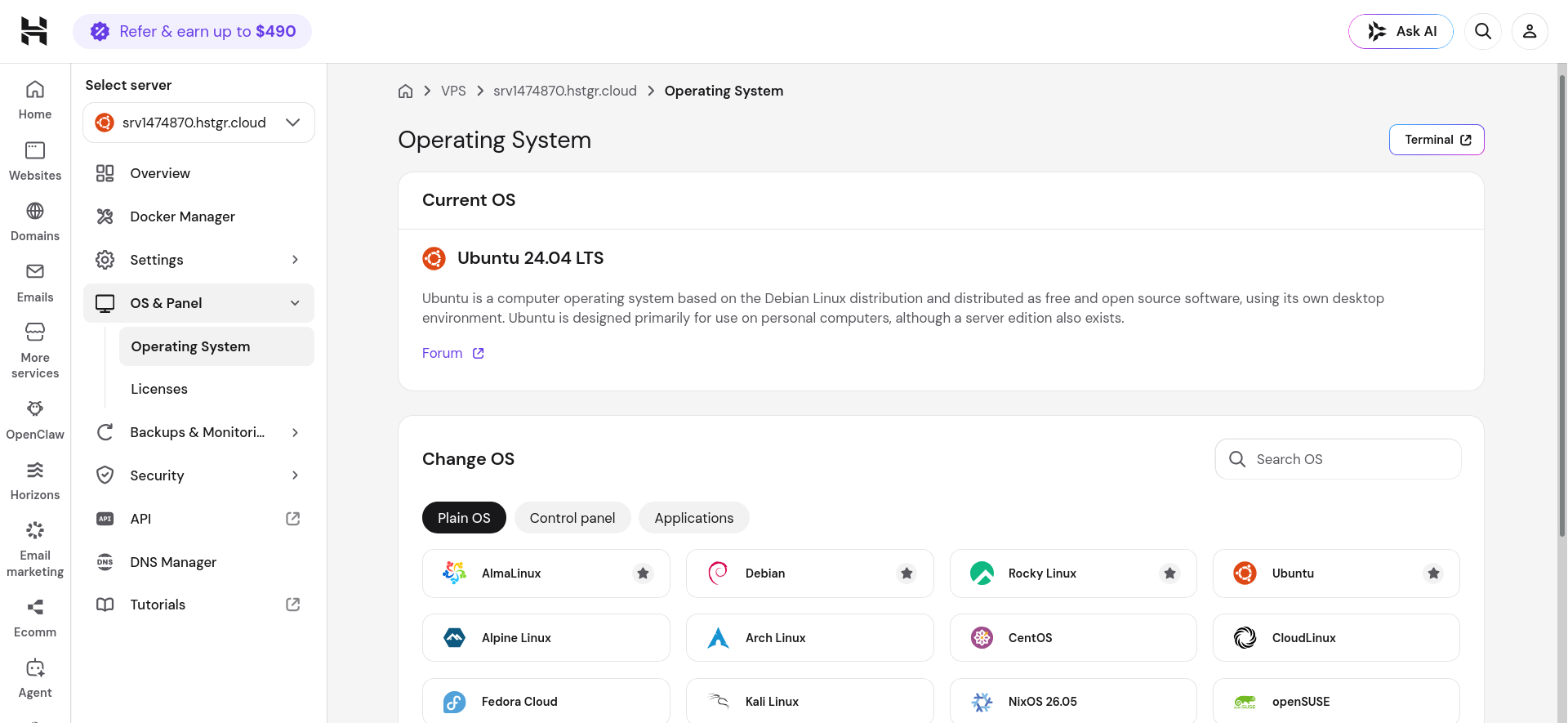The image size is (1568, 723).
Task: Open Agent in the left rail
Action: (35, 679)
